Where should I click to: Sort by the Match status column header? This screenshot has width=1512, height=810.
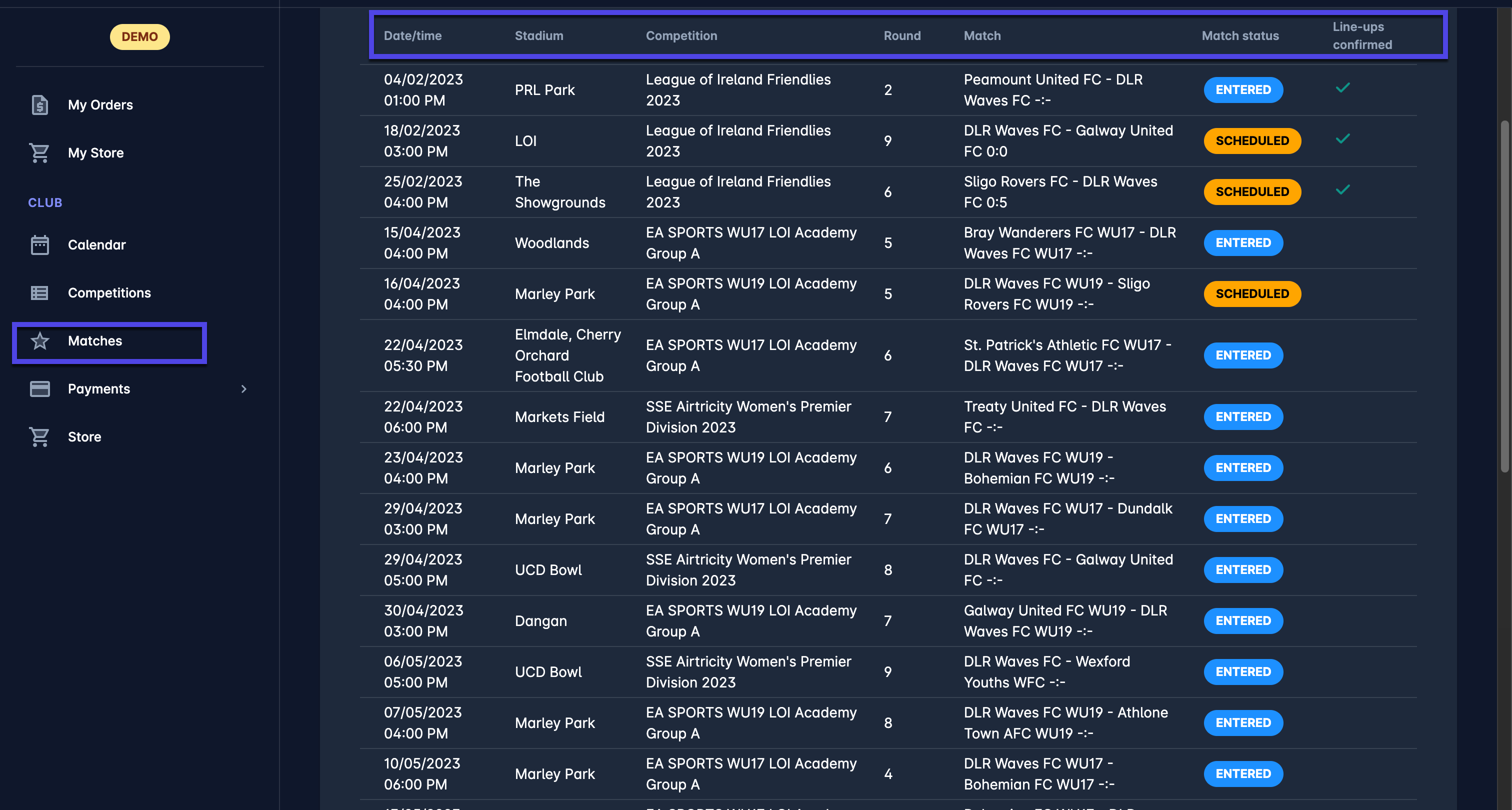click(1239, 36)
